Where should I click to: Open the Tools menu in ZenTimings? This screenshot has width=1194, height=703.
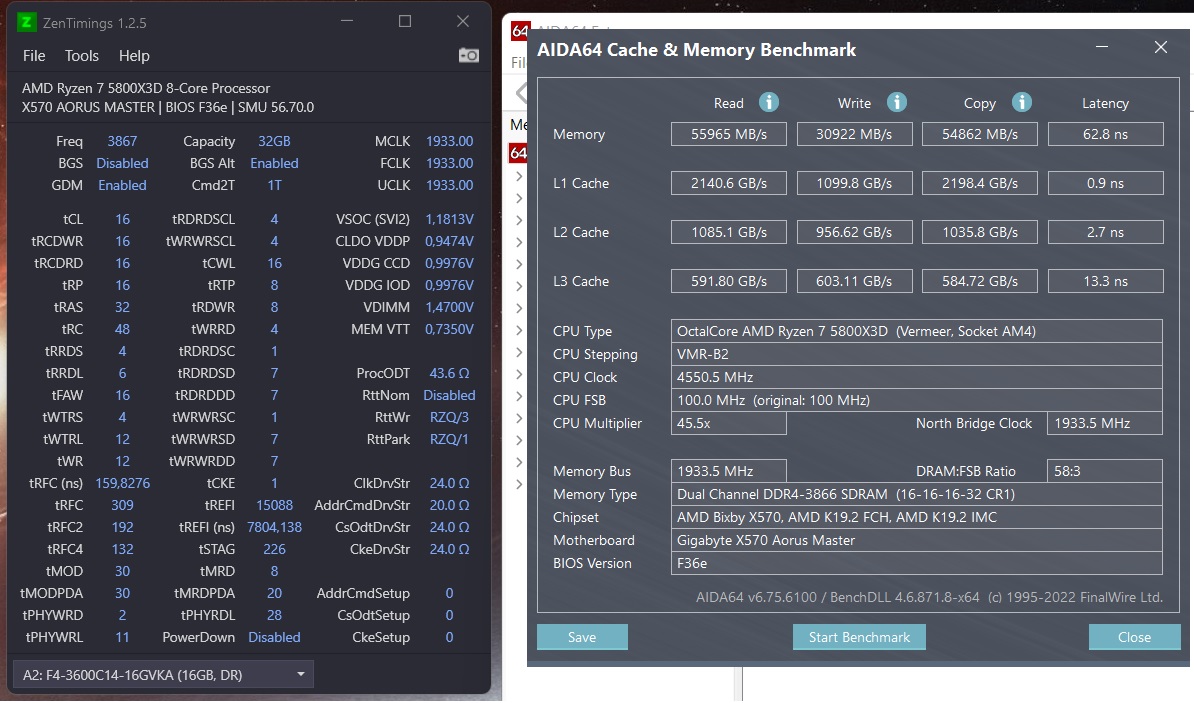click(81, 56)
